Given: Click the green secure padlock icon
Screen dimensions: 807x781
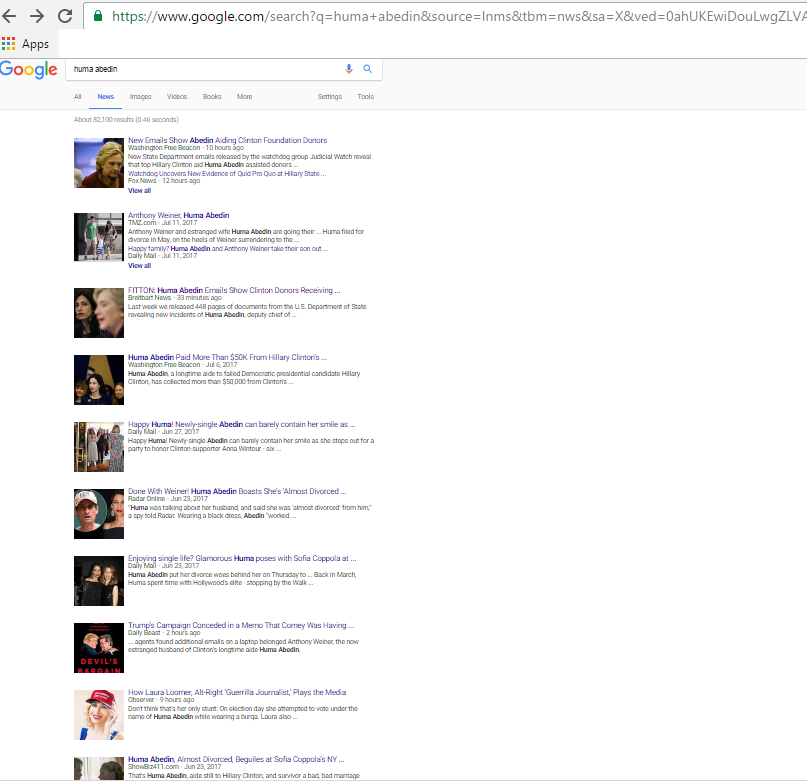Looking at the screenshot, I should 97,16.
